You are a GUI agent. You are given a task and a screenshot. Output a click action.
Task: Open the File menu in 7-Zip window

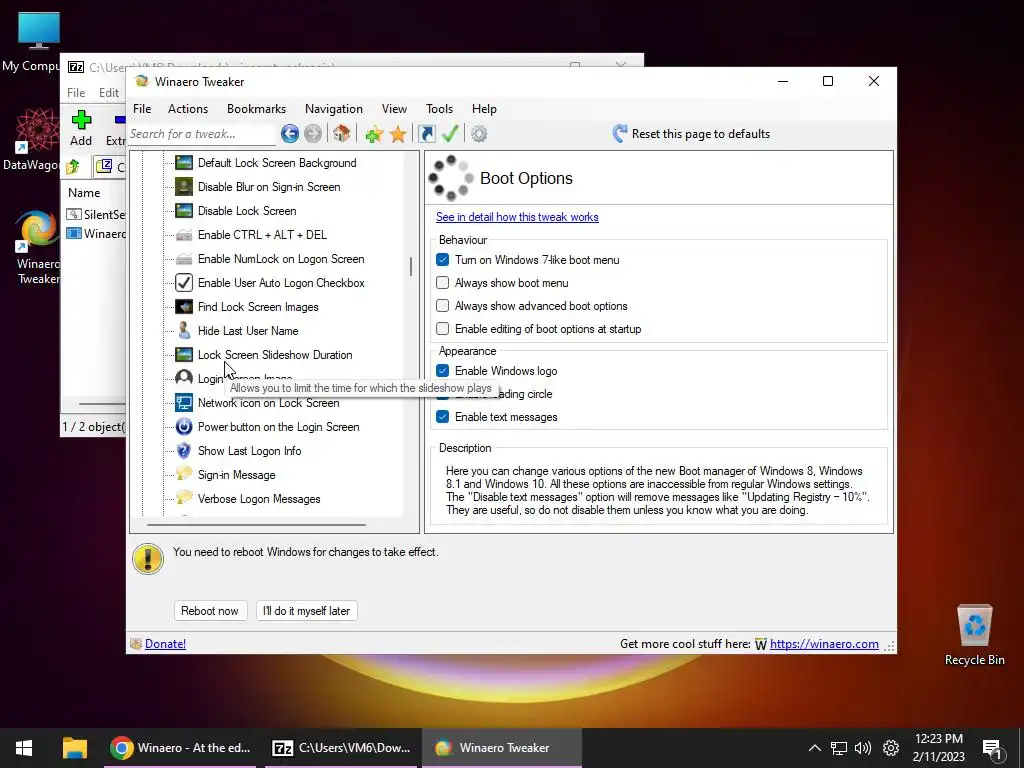tap(76, 93)
